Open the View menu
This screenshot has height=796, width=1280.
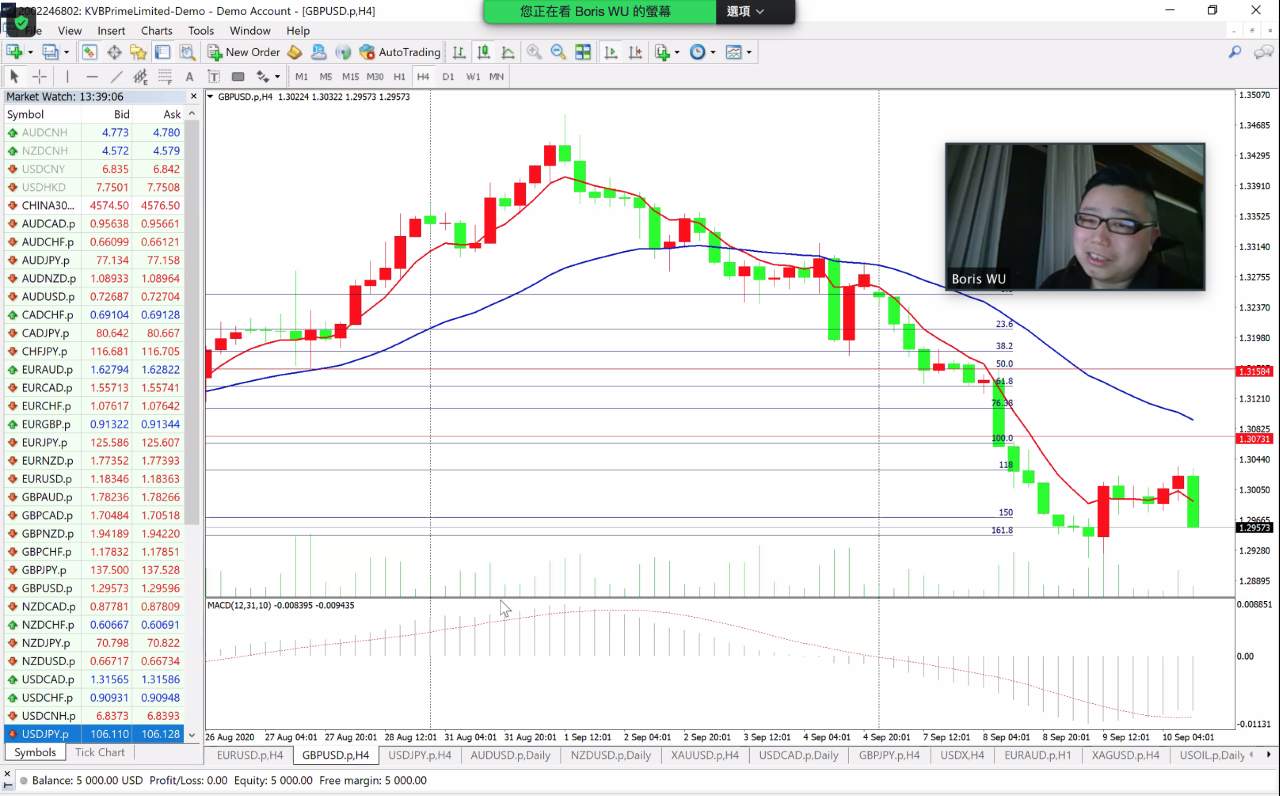point(69,30)
